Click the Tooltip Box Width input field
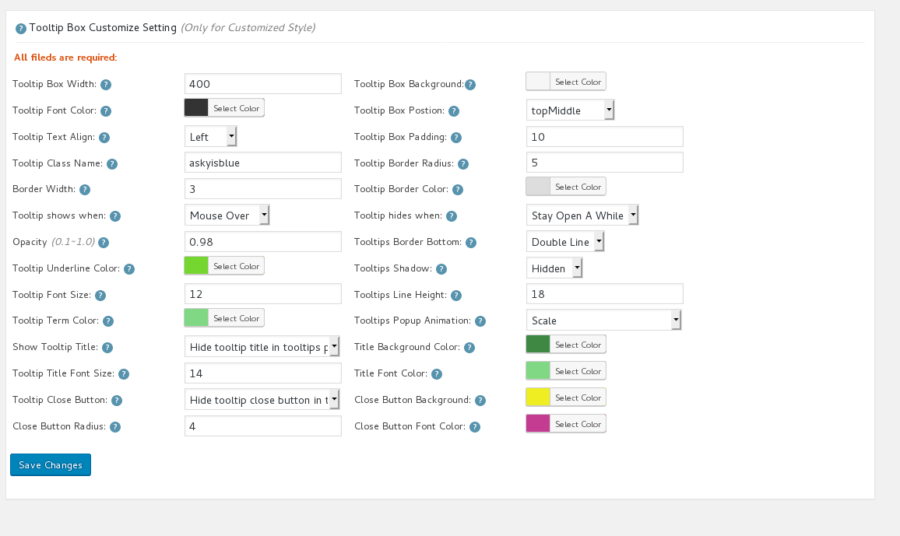Image resolution: width=900 pixels, height=536 pixels. [263, 84]
